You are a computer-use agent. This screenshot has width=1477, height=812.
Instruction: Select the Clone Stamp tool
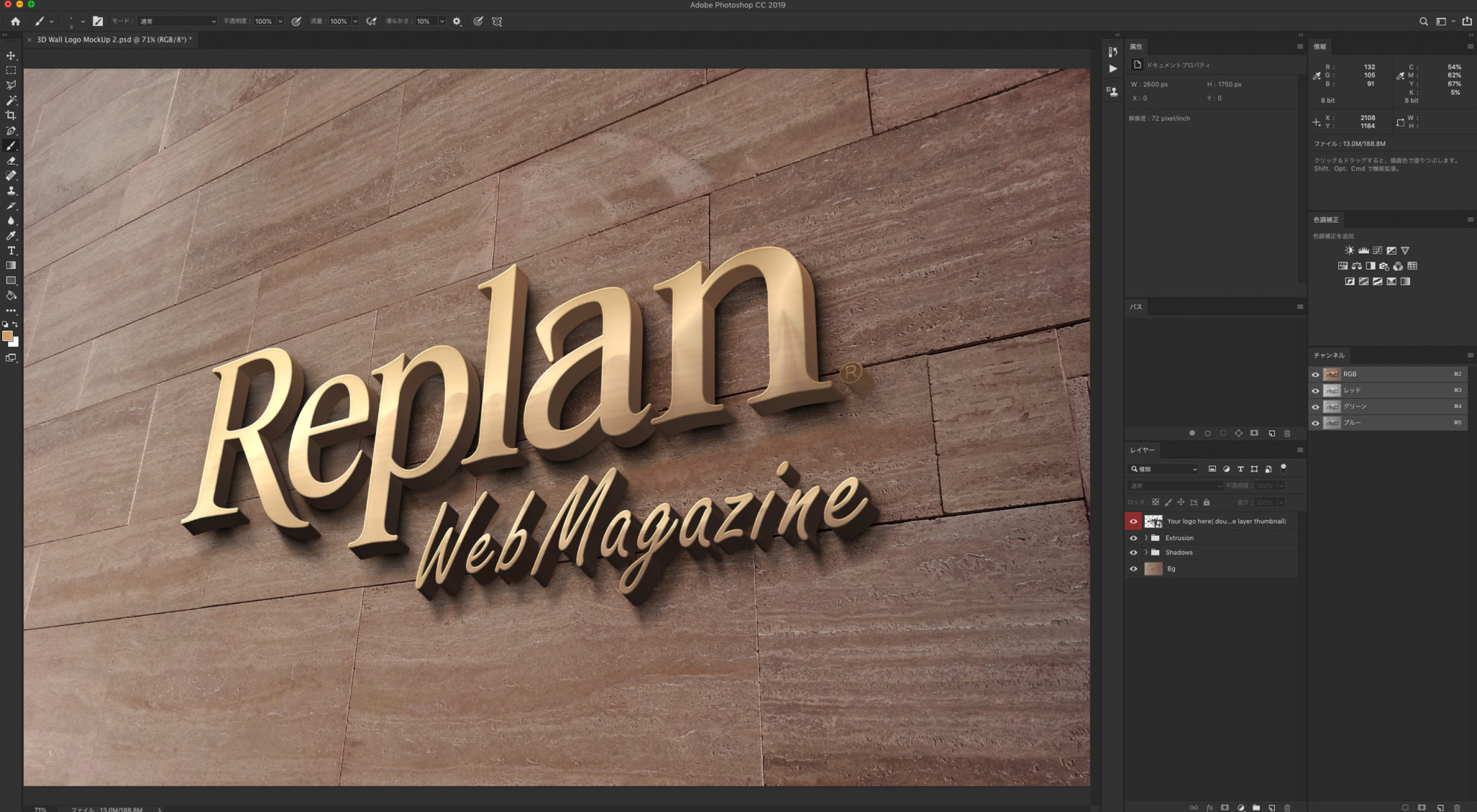pos(11,191)
